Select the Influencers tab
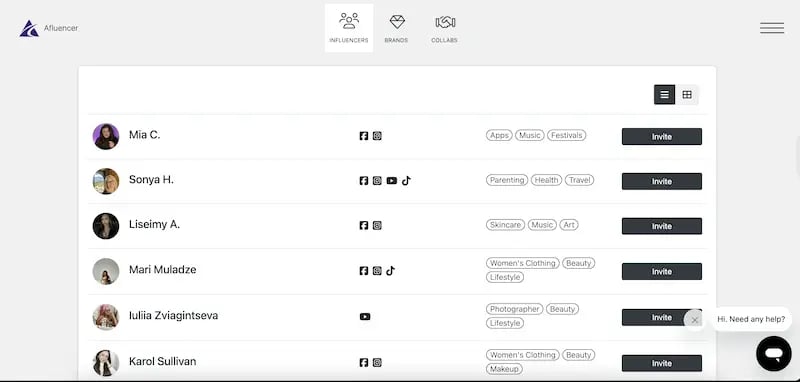800x382 pixels. (x=349, y=28)
